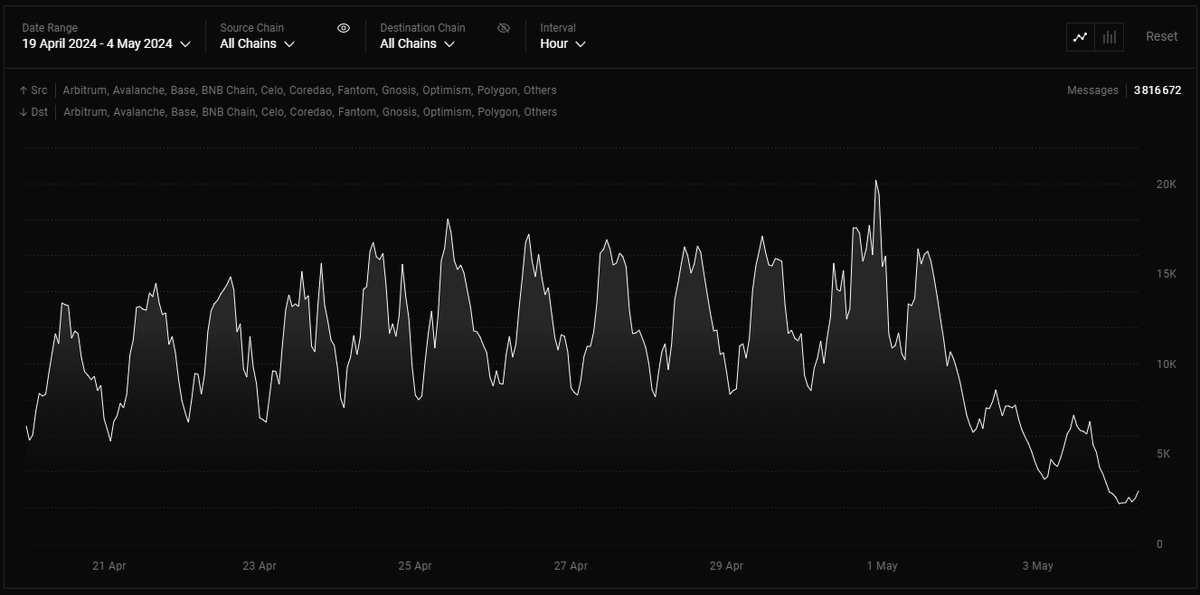Click Optimism in the Src row

pos(445,90)
